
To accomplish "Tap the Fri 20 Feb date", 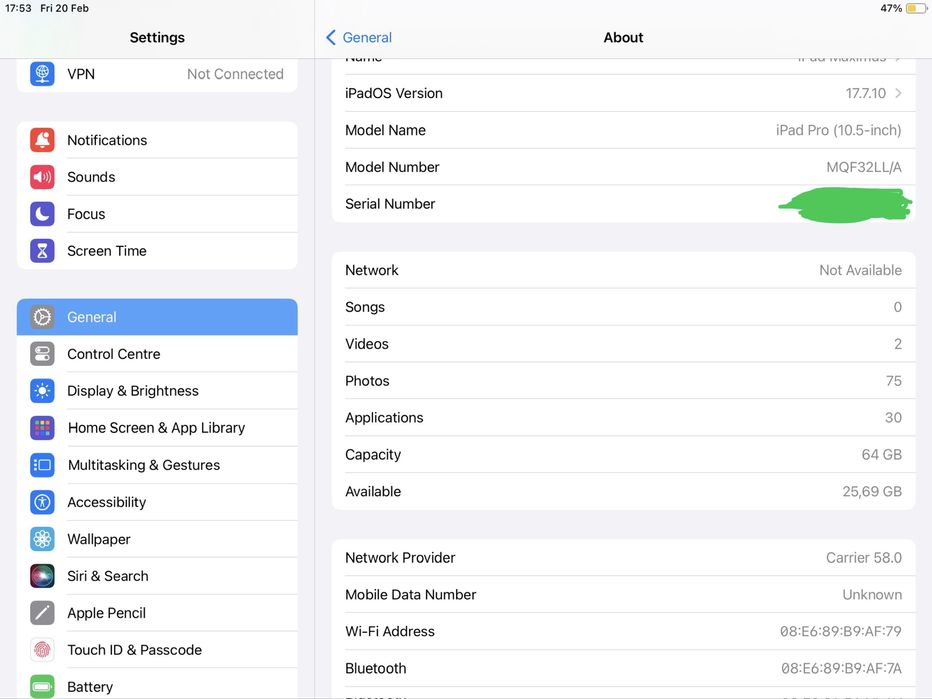I will [64, 8].
